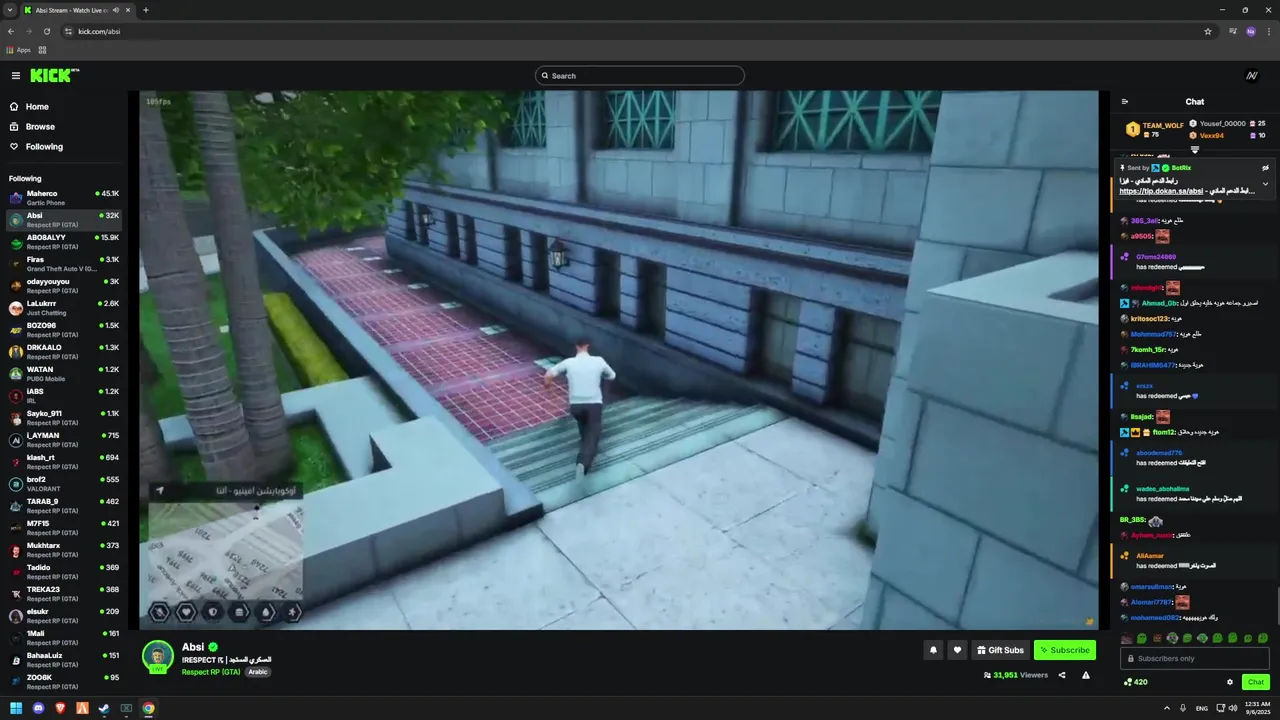Open Following in the sidebar
1280x720 pixels.
point(62,147)
